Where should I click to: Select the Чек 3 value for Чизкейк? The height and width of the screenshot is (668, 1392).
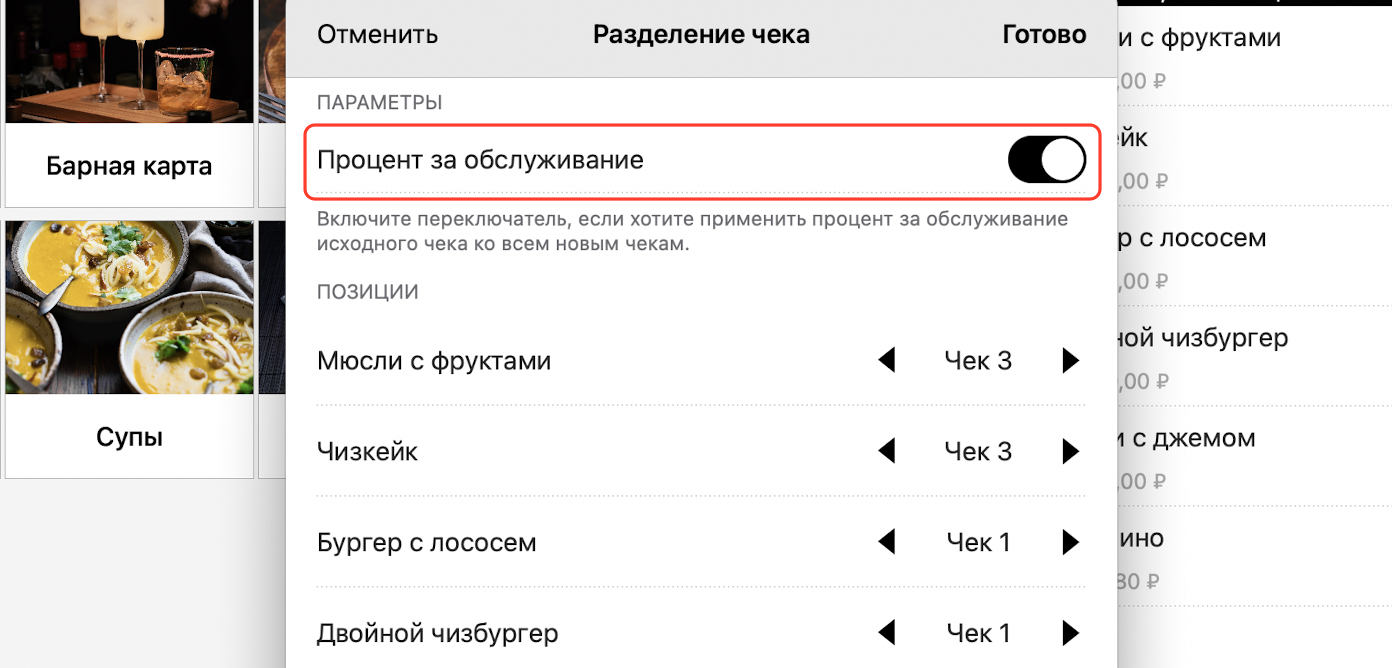coord(978,452)
